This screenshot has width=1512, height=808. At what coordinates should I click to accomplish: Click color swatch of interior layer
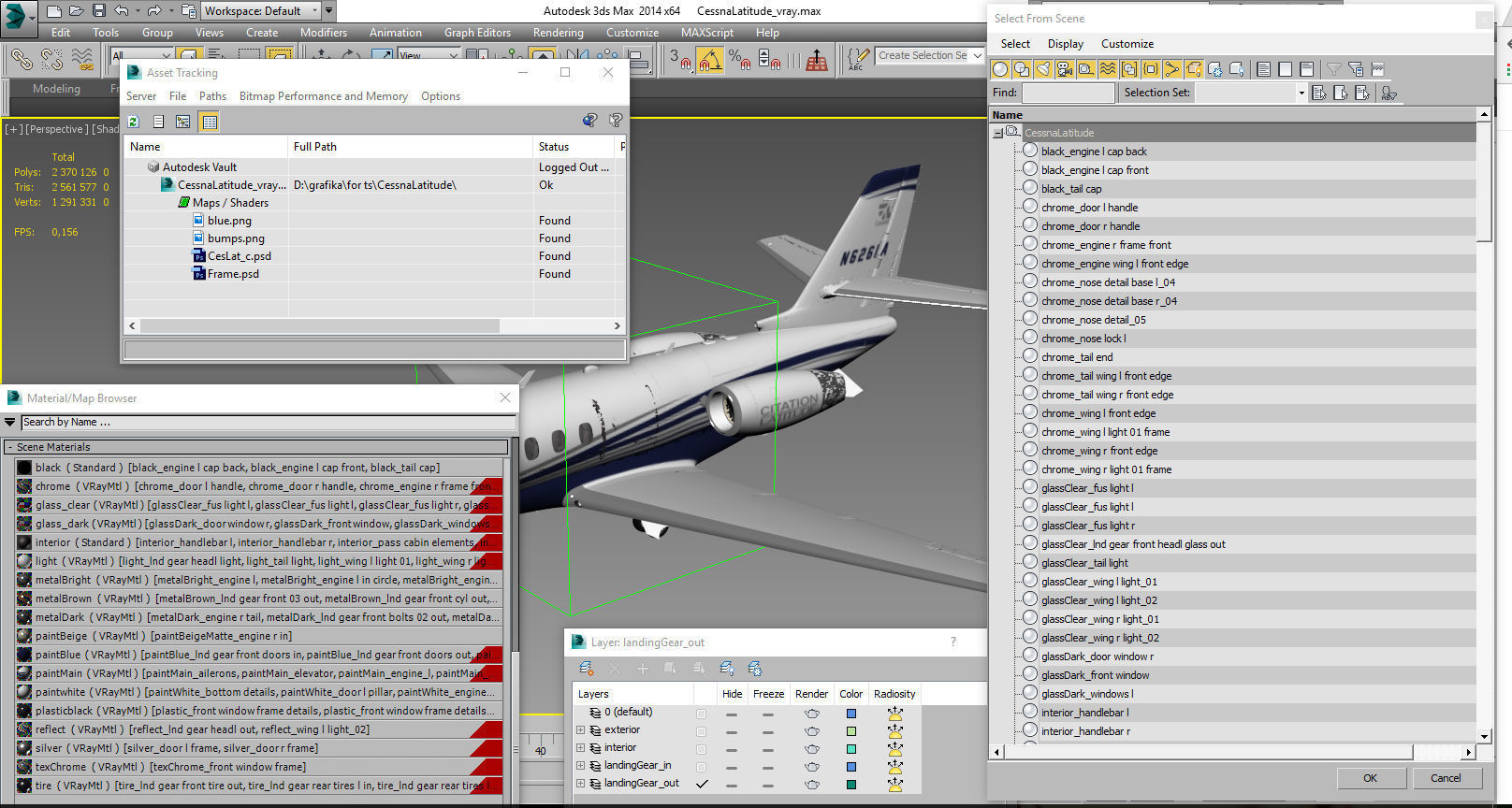[851, 749]
